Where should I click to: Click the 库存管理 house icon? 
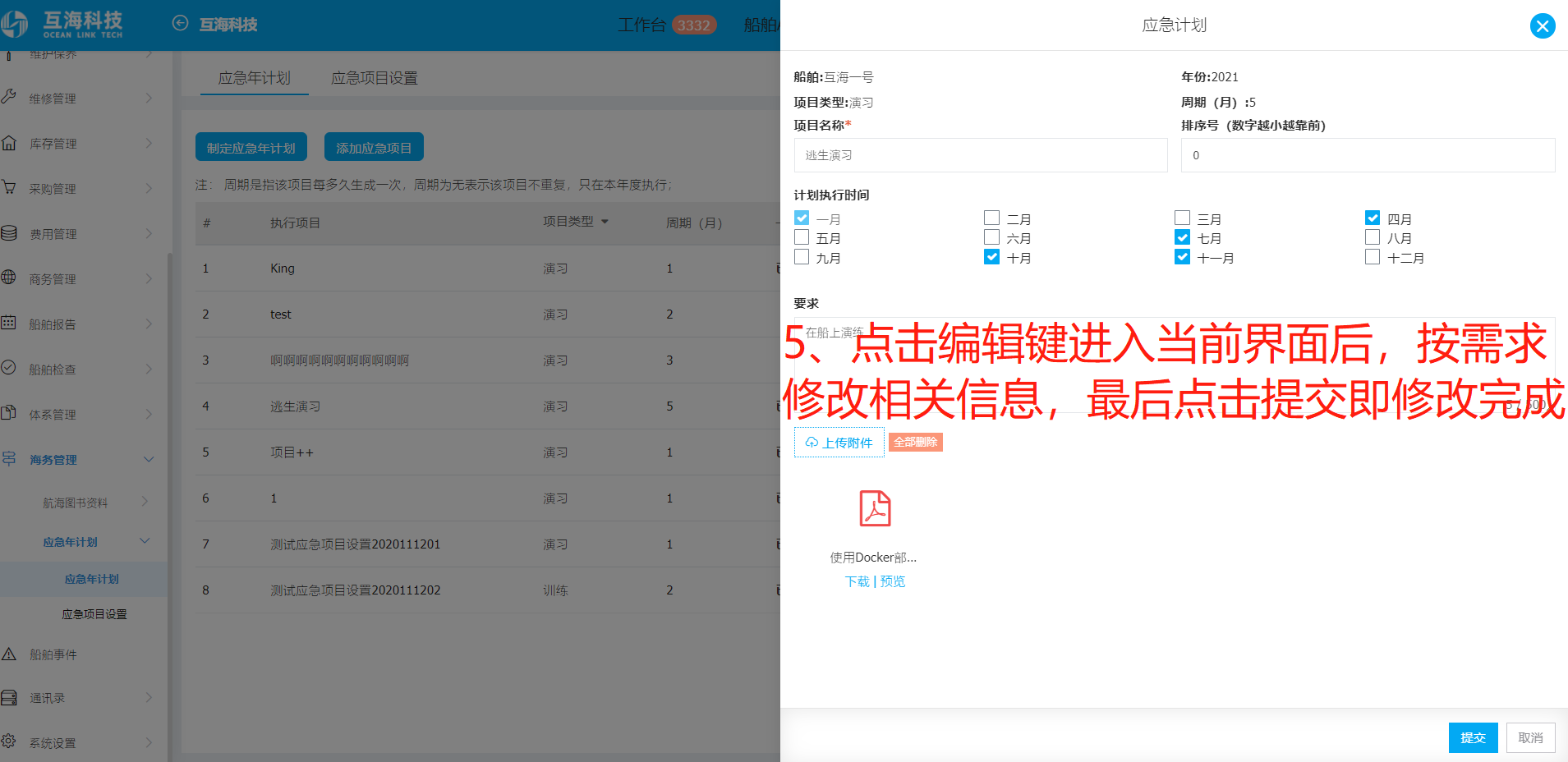(9, 142)
